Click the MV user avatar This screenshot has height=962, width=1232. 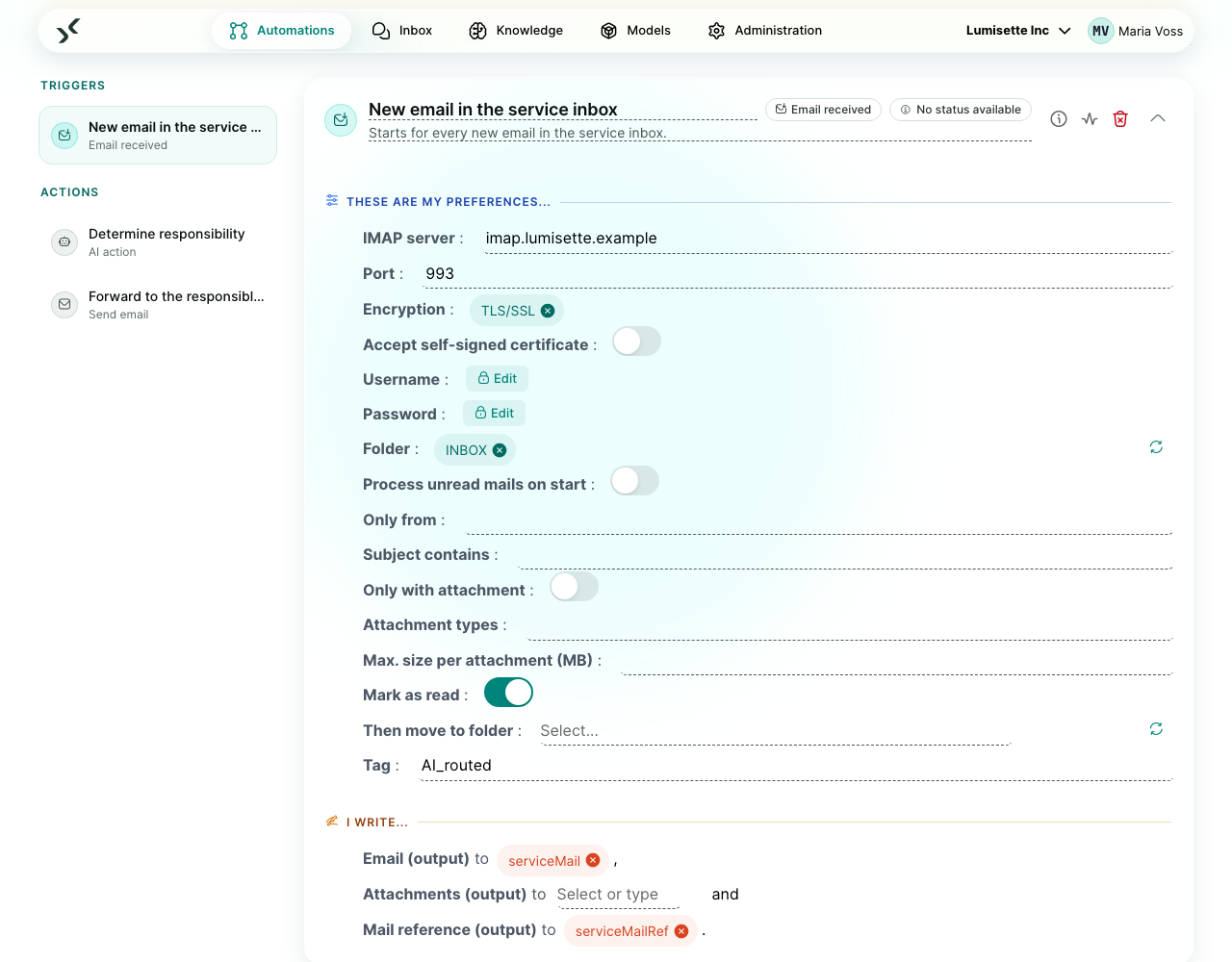click(x=1100, y=31)
